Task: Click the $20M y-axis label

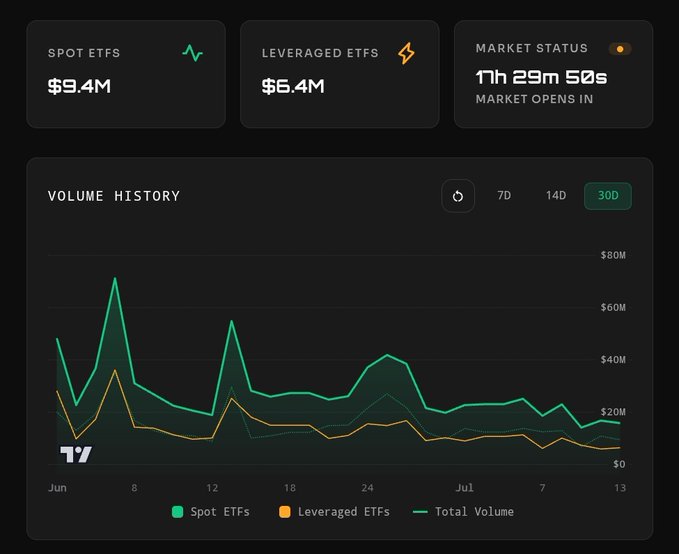Action: coord(613,412)
